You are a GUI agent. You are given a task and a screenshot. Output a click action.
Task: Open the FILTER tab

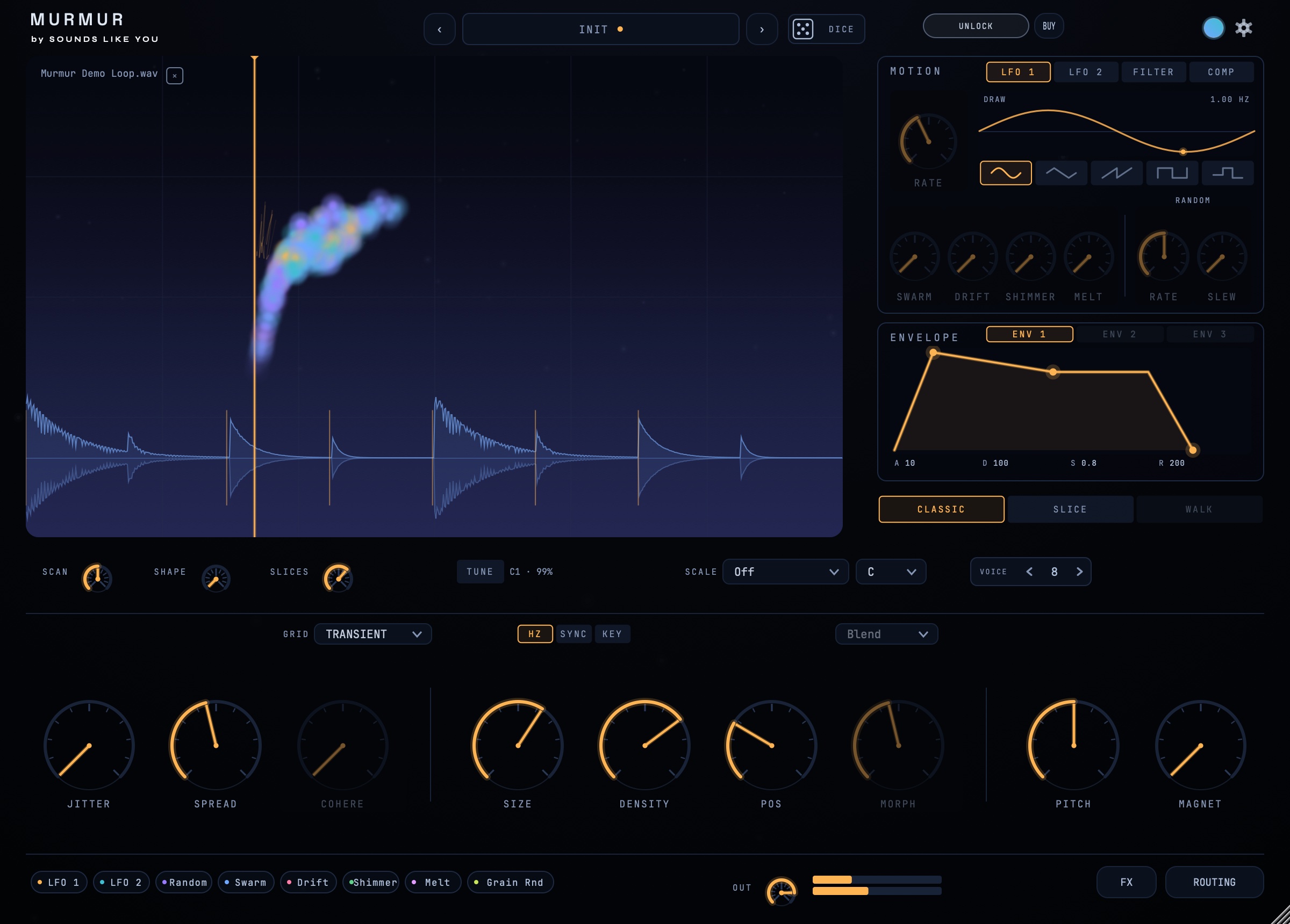(x=1153, y=72)
